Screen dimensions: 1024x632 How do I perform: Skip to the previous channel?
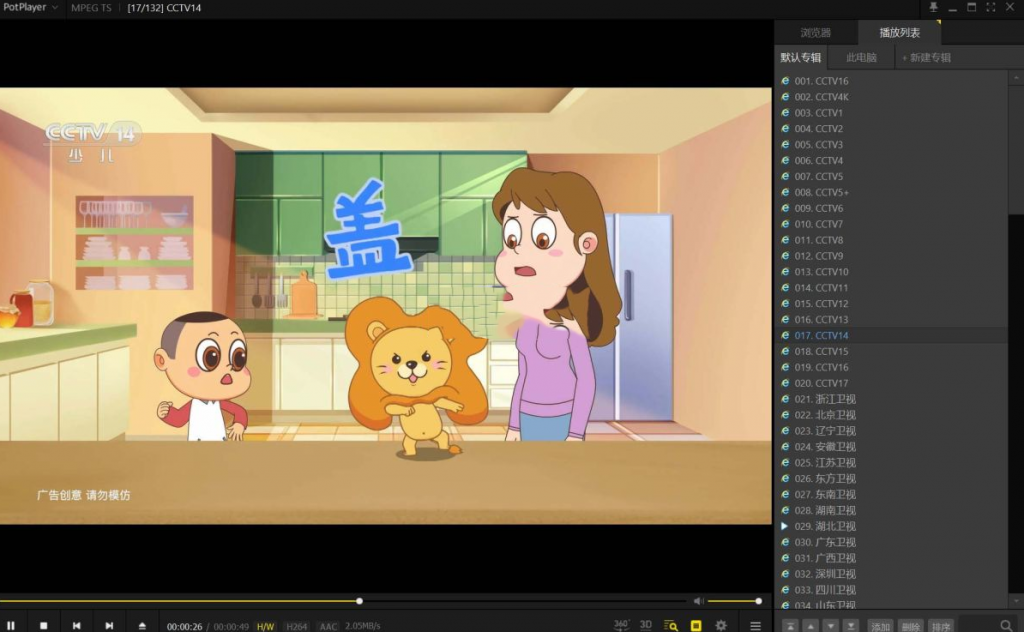77,625
